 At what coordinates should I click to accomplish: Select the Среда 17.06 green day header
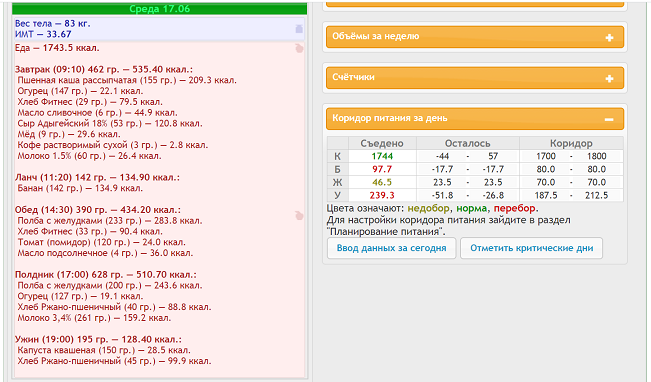coord(159,9)
